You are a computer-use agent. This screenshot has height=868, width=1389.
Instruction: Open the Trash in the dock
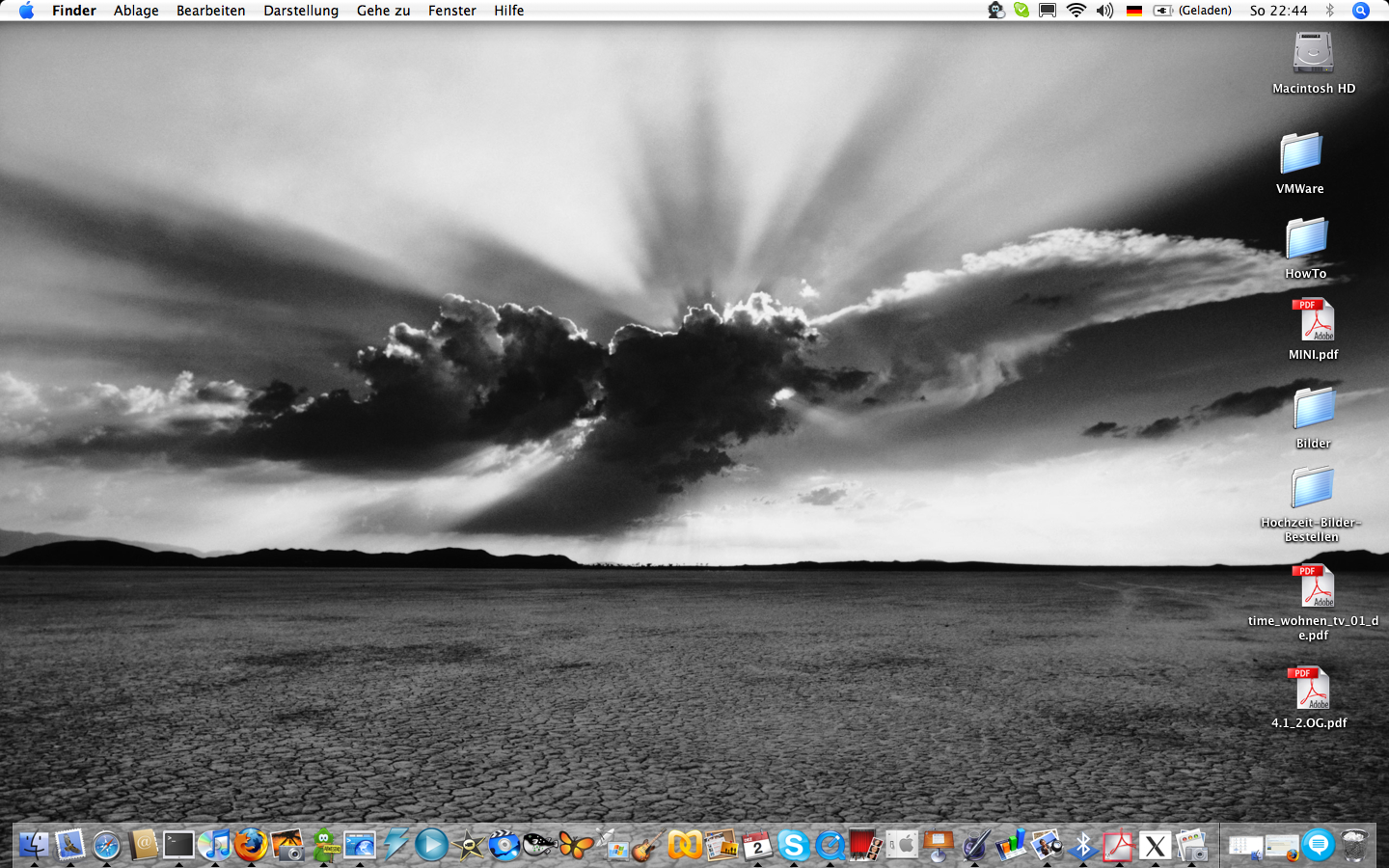point(1354,846)
